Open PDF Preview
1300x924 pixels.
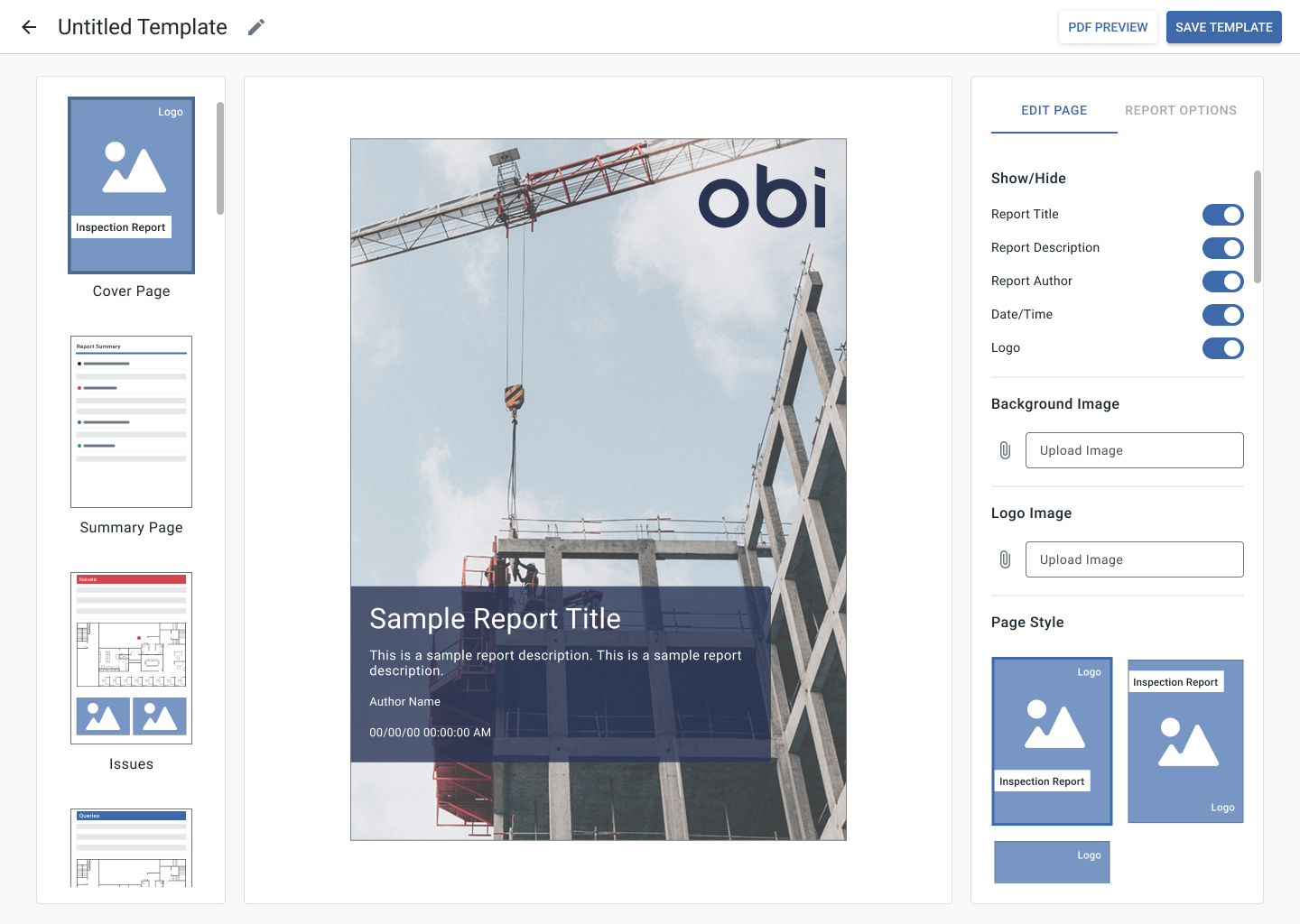[x=1108, y=27]
